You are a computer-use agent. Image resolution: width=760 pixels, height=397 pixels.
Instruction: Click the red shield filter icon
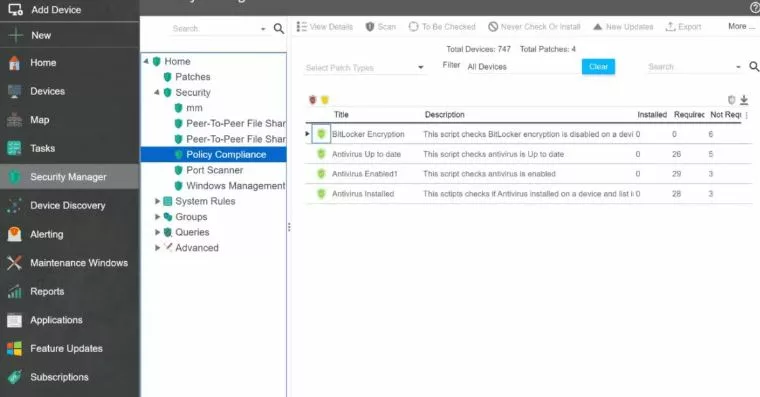[x=313, y=100]
